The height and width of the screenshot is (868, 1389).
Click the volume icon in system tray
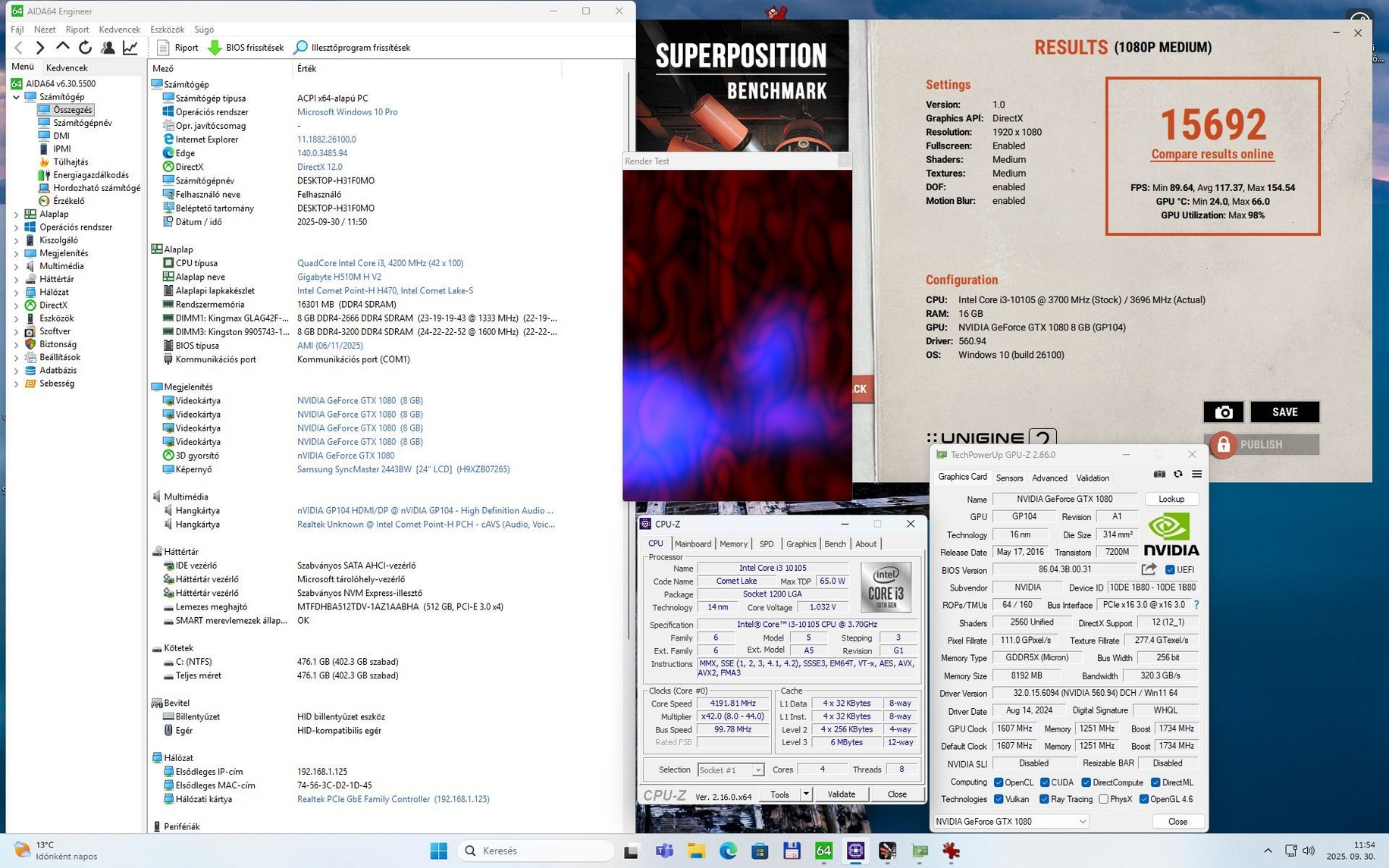[1309, 851]
